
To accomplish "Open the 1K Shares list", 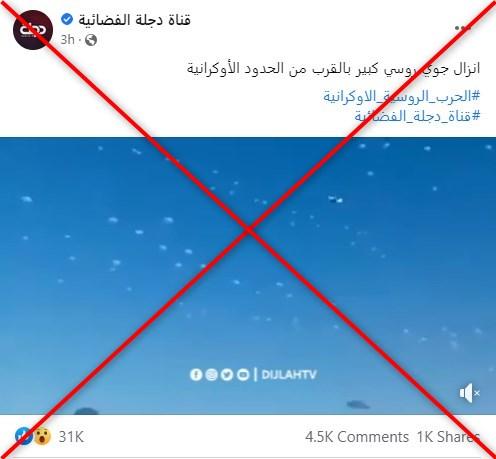I will tap(448, 437).
